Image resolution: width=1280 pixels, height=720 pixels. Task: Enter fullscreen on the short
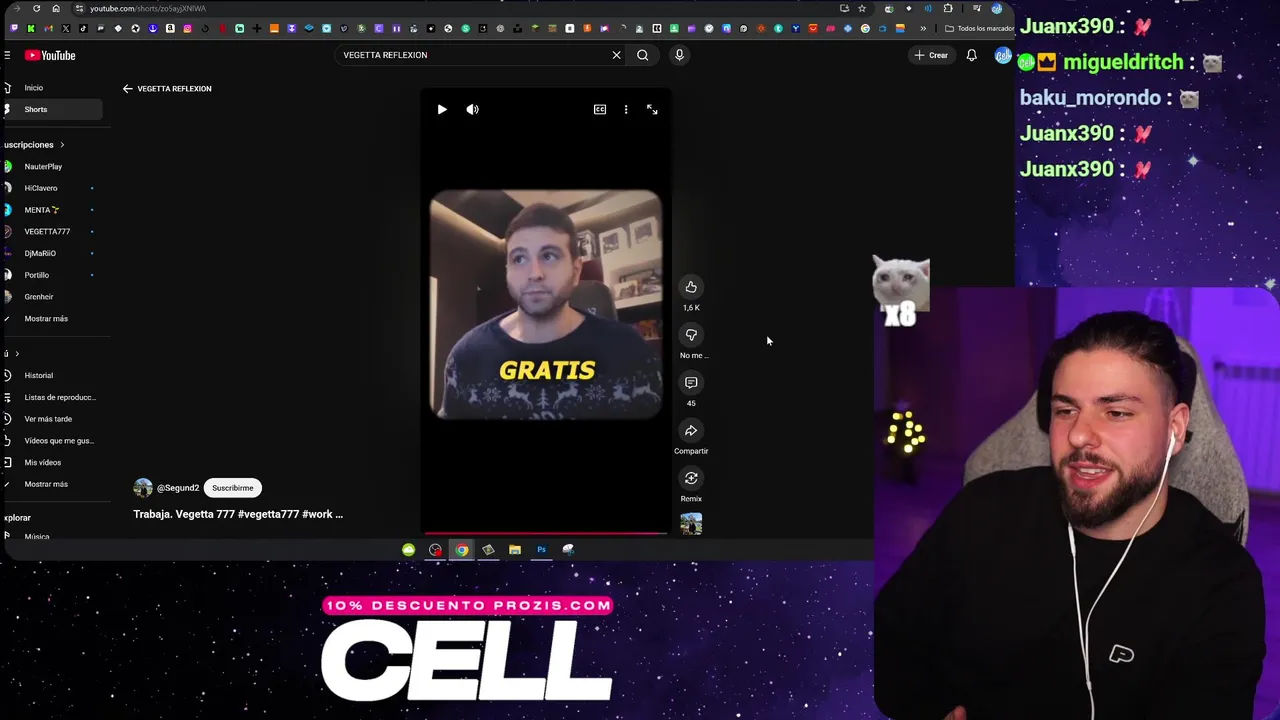652,110
